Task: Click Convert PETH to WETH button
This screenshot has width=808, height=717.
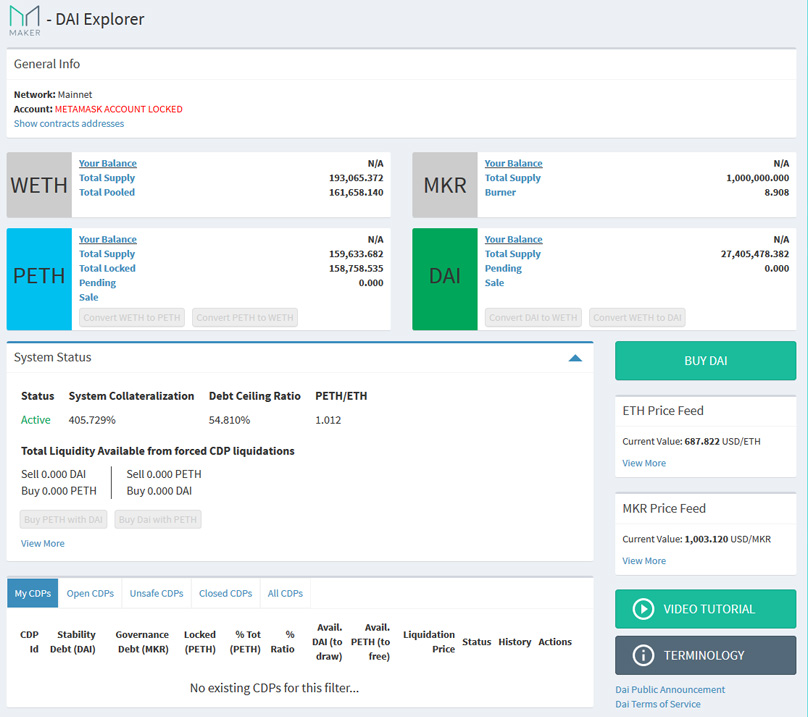Action: point(245,318)
